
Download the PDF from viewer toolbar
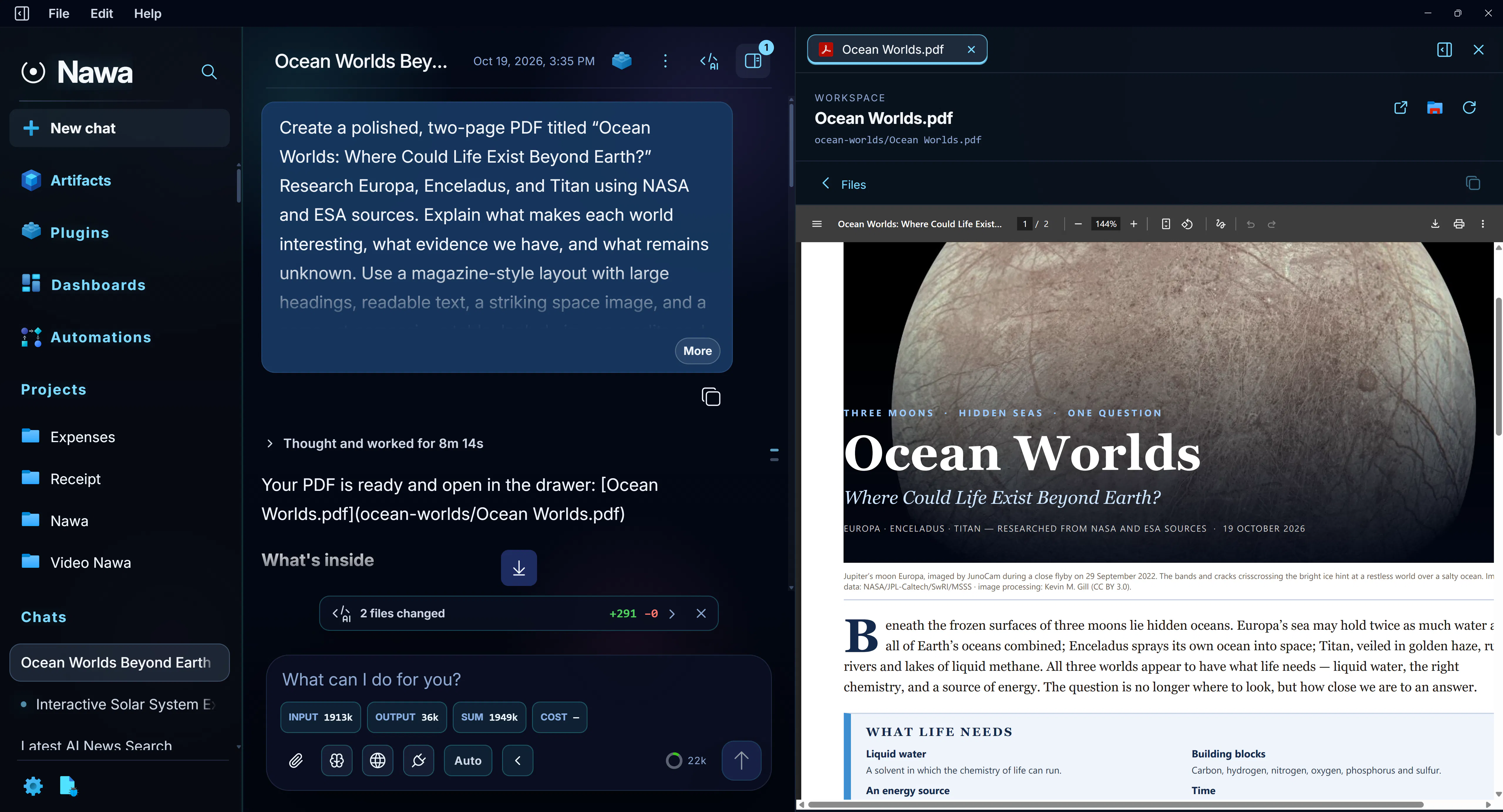click(x=1435, y=224)
